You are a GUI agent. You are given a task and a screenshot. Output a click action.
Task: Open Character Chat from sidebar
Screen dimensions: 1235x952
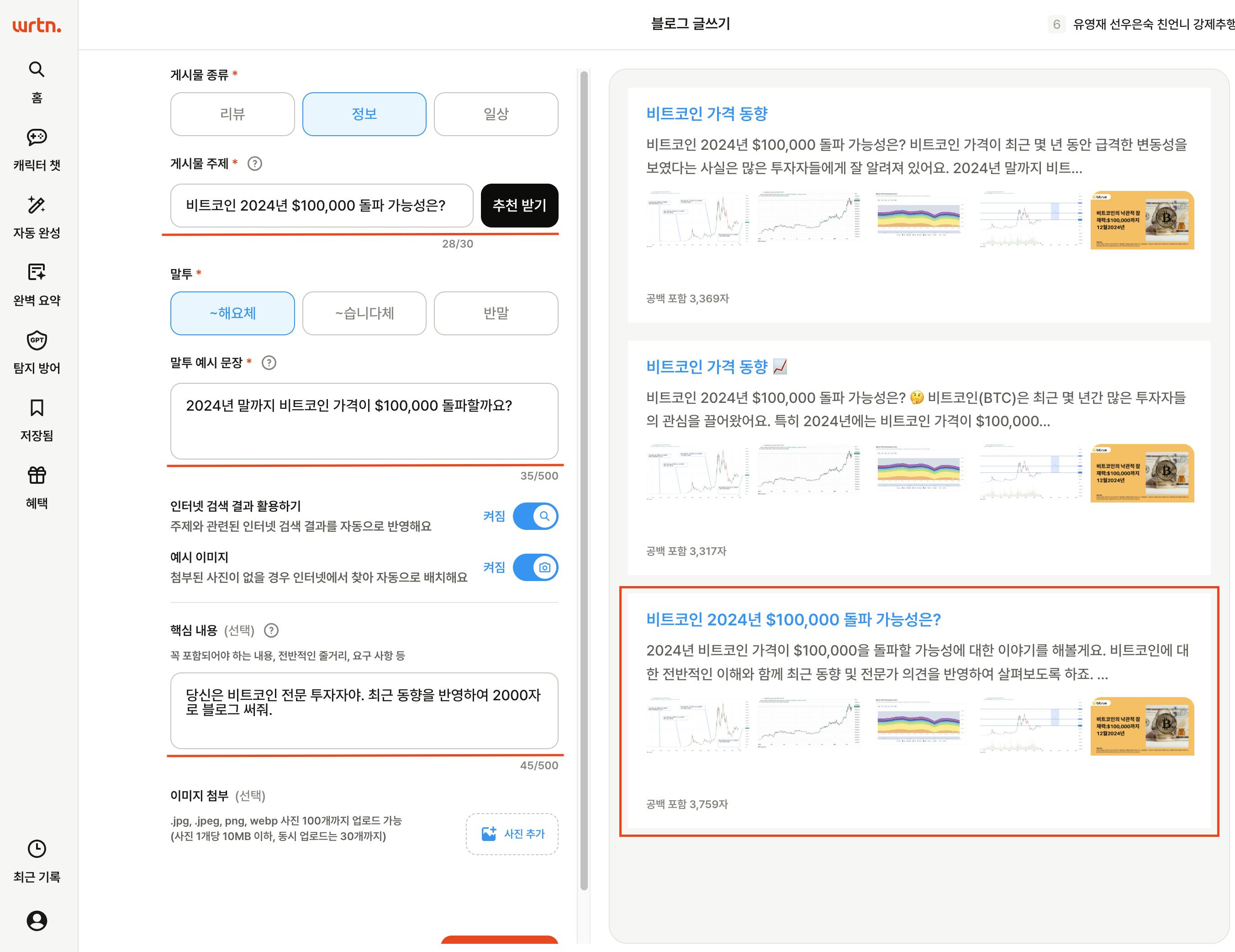[37, 138]
